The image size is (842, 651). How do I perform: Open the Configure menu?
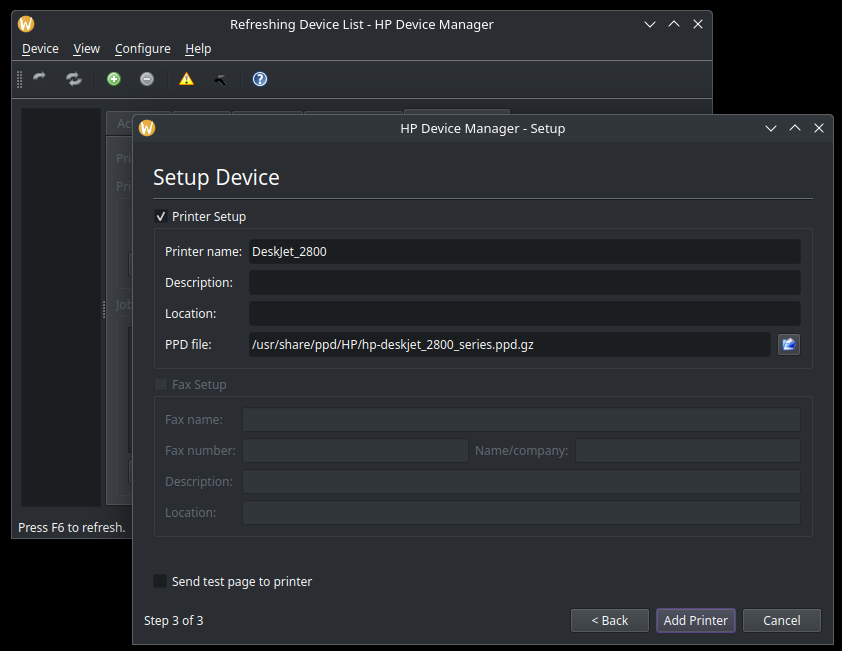point(143,49)
